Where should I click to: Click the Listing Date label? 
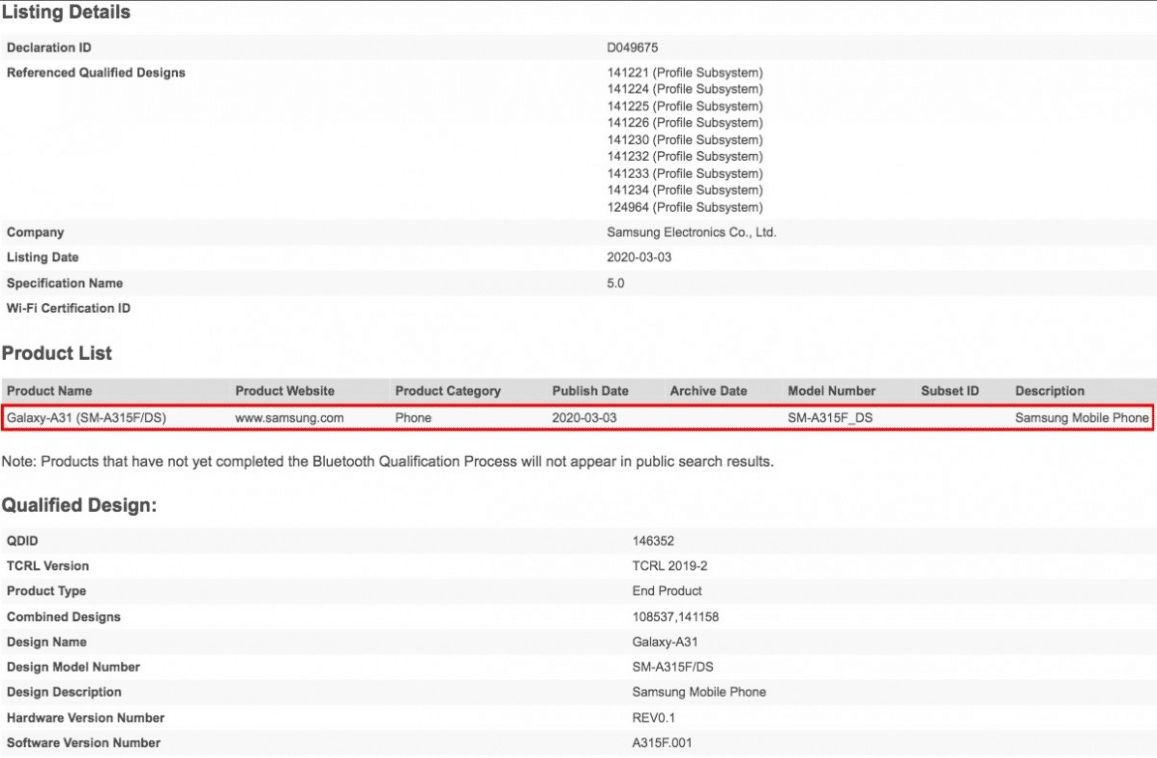[x=43, y=257]
